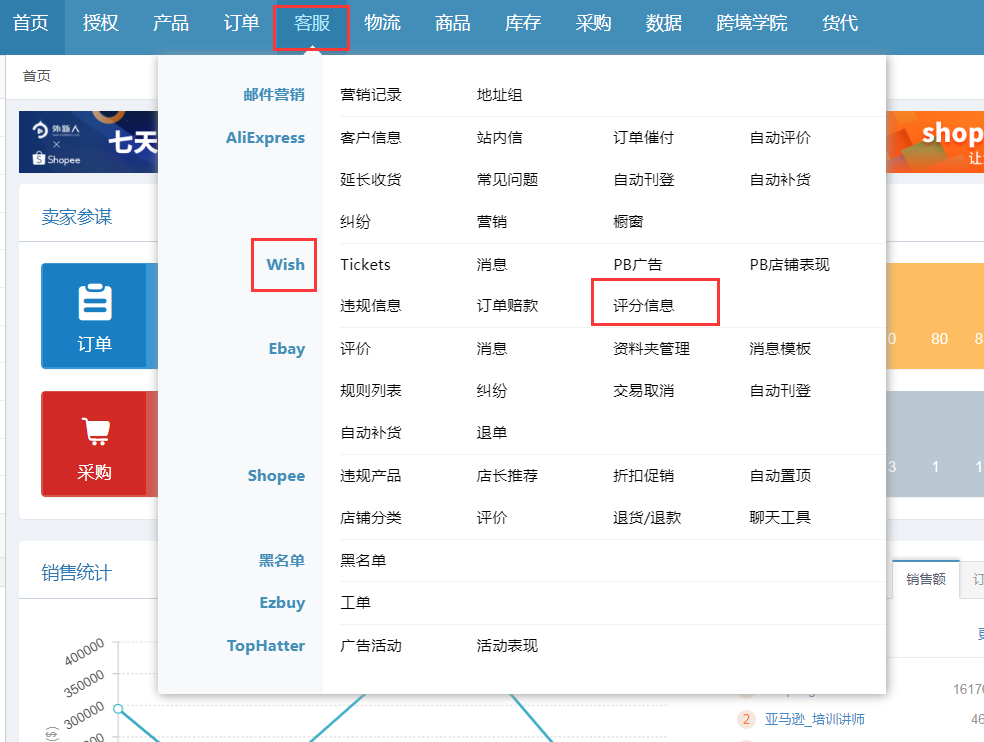Screen dimensions: 984x742
Task: Open Wish Tickets
Action: [365, 264]
